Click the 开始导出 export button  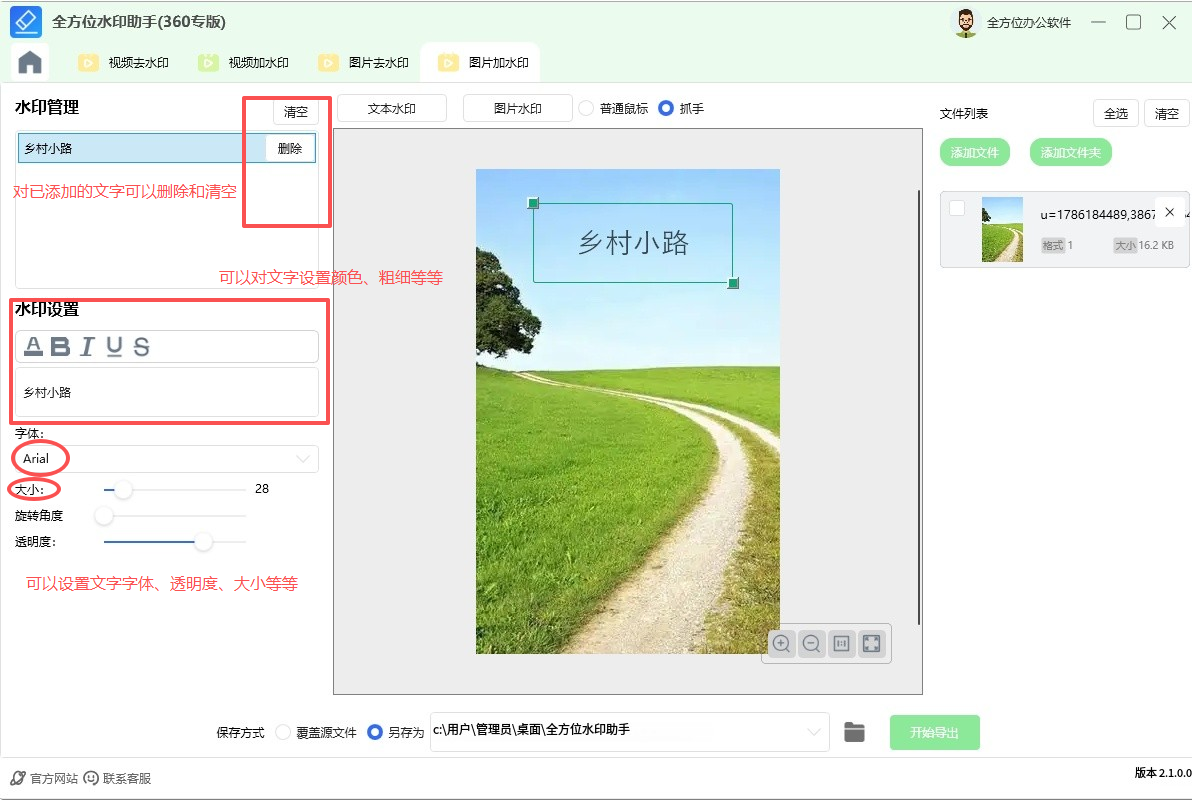tap(934, 732)
